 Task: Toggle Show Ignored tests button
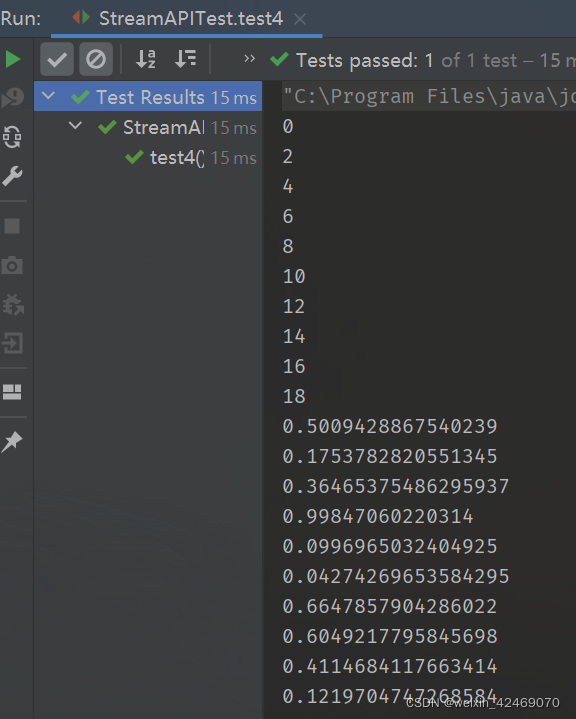point(96,59)
